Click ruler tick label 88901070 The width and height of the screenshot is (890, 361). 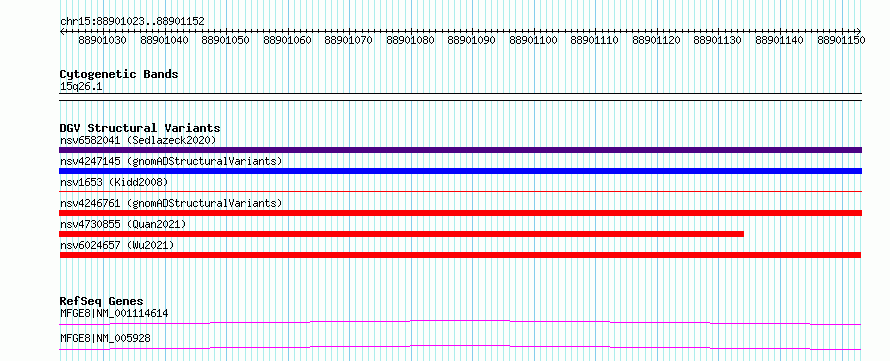[349, 40]
